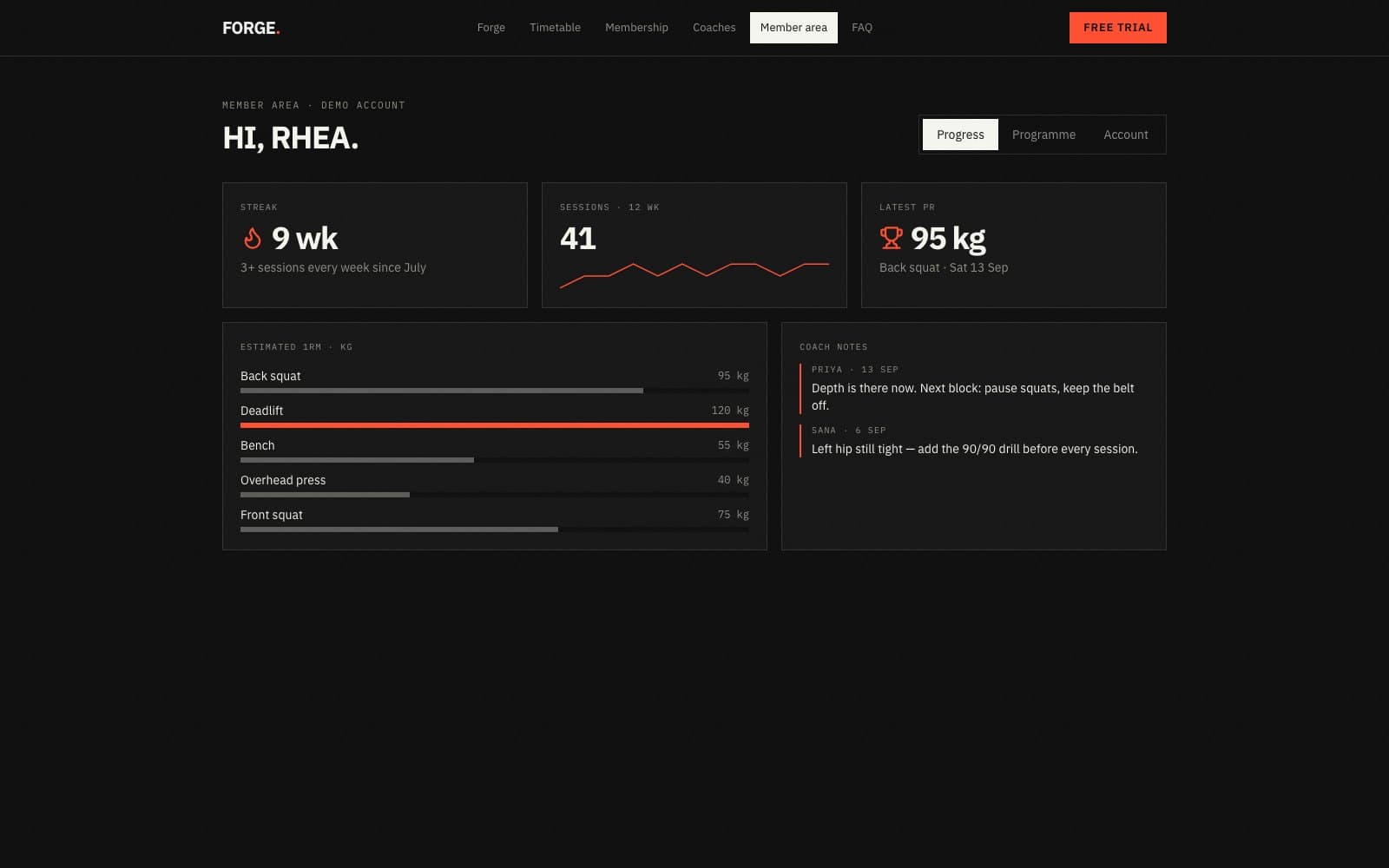Click the Front squat progress bar
1389x868 pixels.
[495, 529]
